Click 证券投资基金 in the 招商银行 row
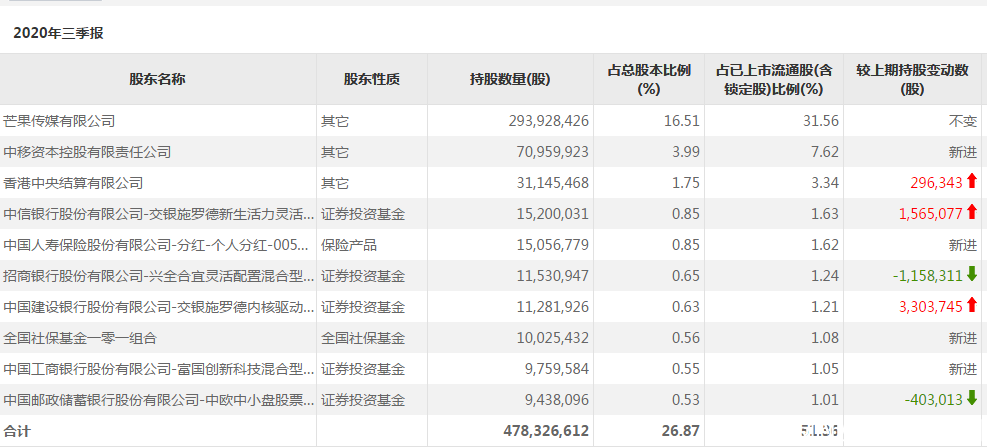Viewport: 987px width, 448px height. (363, 276)
